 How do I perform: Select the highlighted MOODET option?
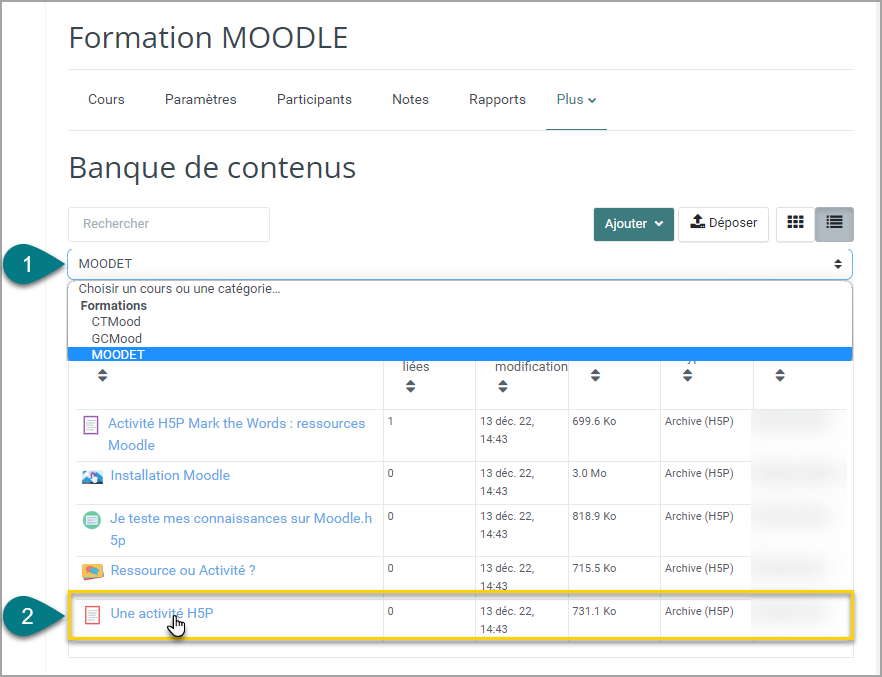point(460,354)
